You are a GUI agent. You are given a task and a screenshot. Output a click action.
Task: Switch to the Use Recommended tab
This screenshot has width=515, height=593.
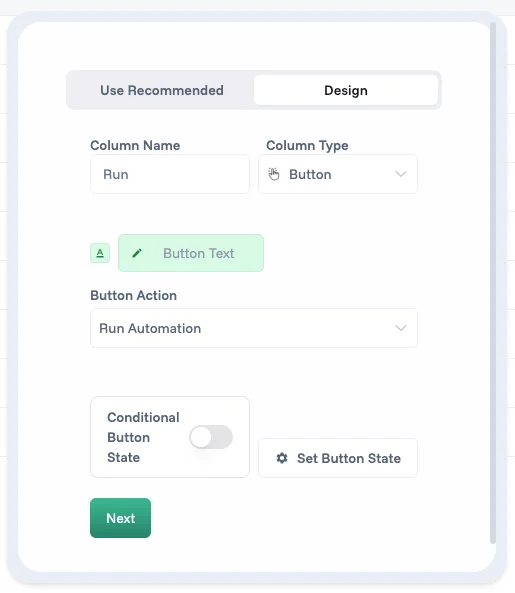162,90
